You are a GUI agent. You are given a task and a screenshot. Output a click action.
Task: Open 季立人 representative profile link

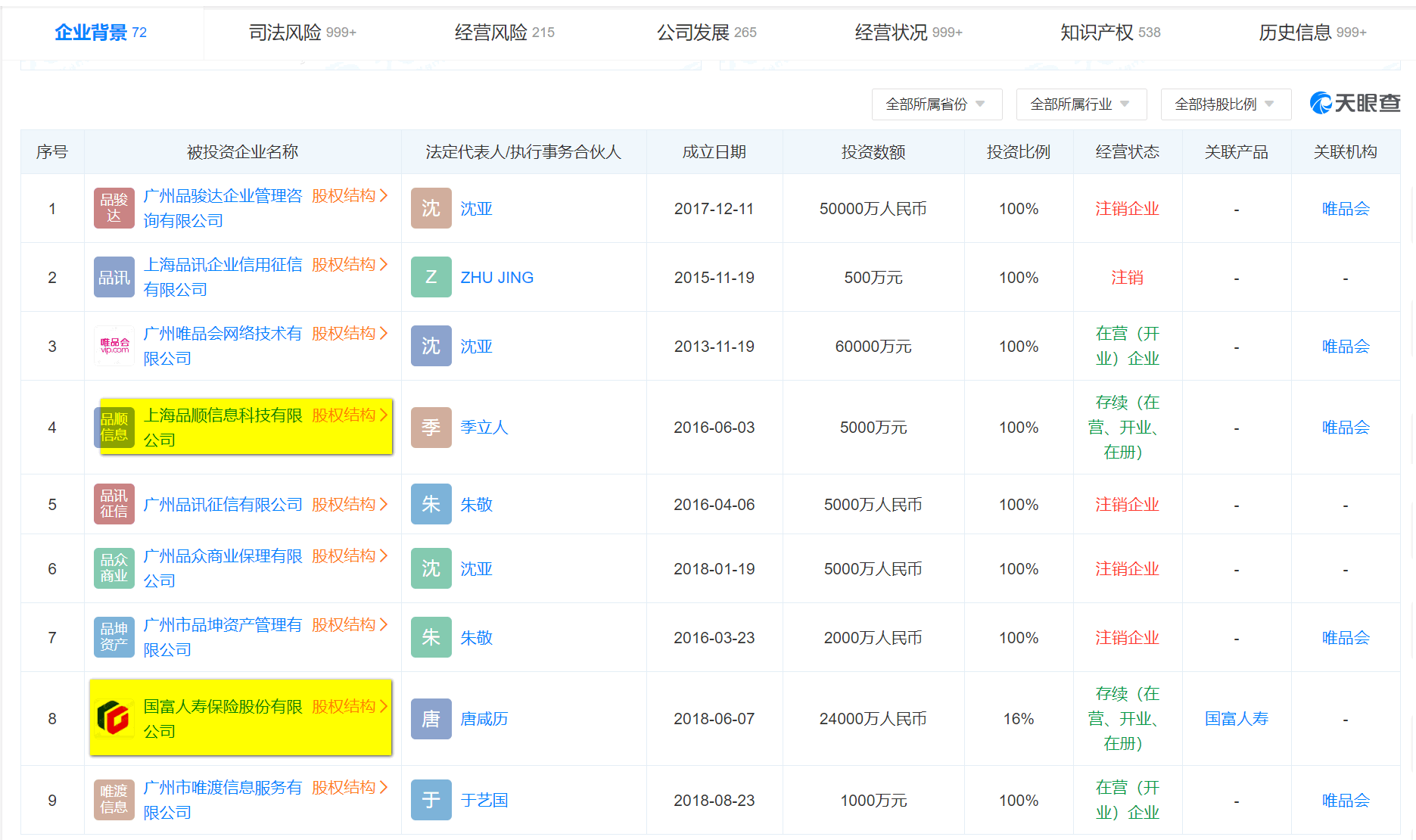point(484,428)
